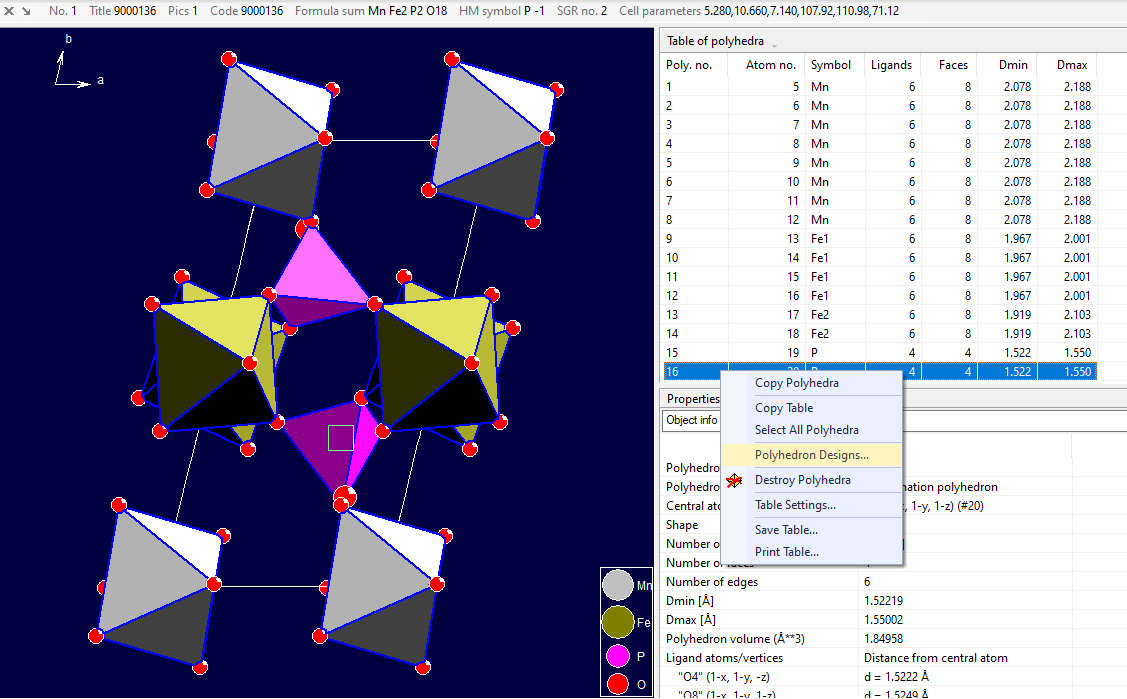The image size is (1127, 699).
Task: Click the Ligands column header
Action: pyautogui.click(x=891, y=64)
